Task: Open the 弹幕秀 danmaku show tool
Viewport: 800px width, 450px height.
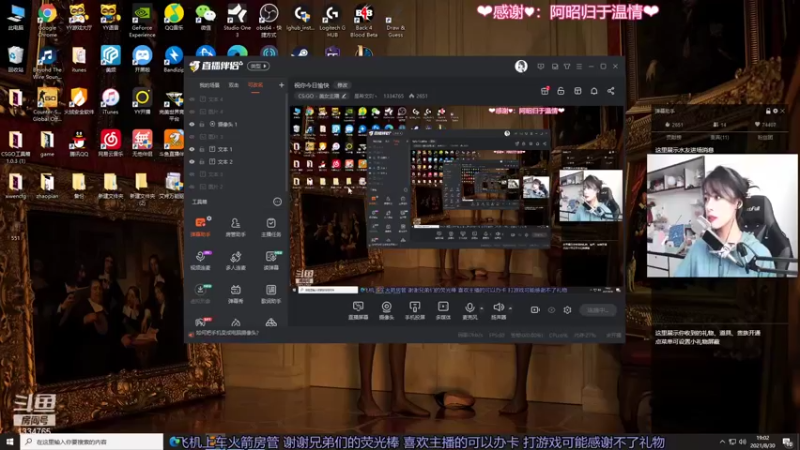Action: pos(235,294)
